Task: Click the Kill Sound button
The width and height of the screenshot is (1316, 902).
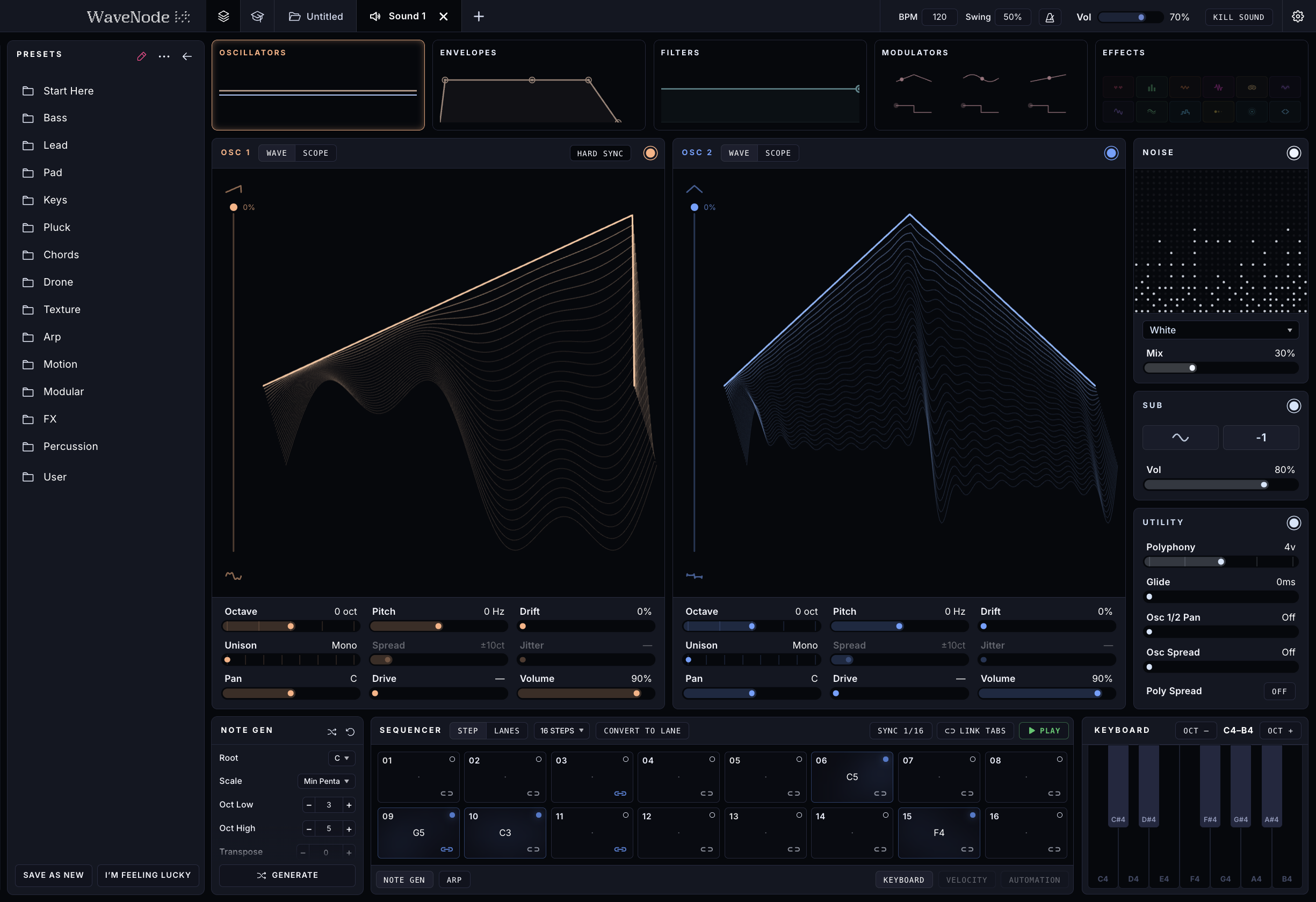Action: tap(1239, 17)
